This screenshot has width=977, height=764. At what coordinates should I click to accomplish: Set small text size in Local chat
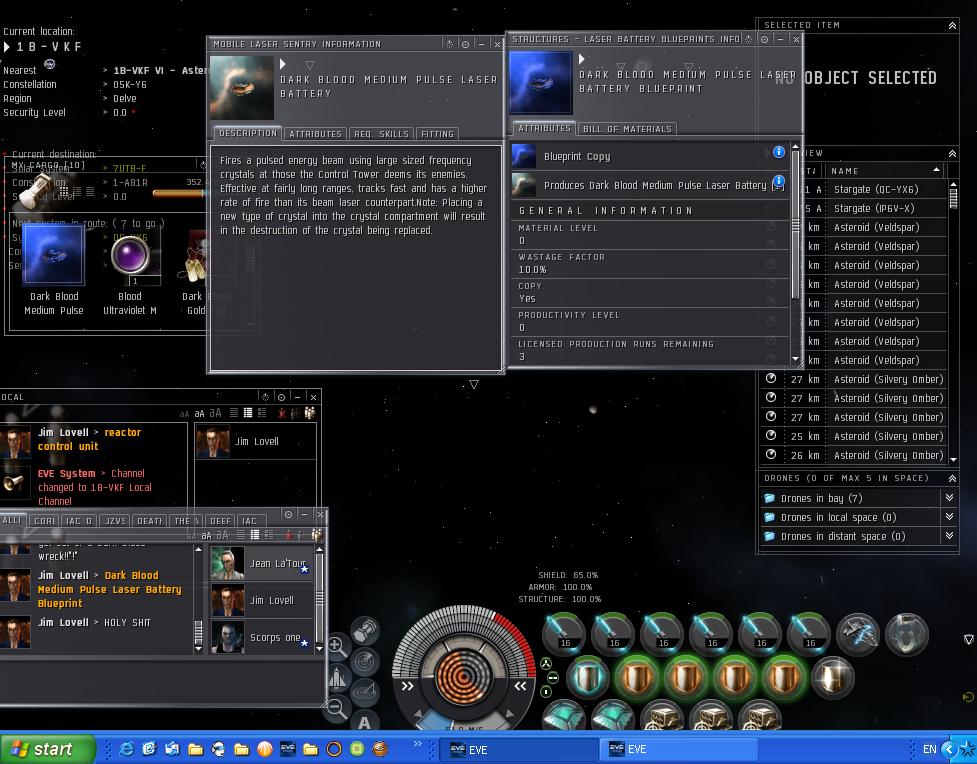(184, 414)
